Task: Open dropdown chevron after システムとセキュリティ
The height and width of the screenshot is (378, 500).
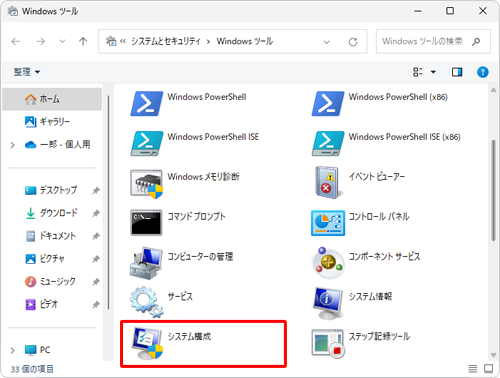Action: [208, 42]
